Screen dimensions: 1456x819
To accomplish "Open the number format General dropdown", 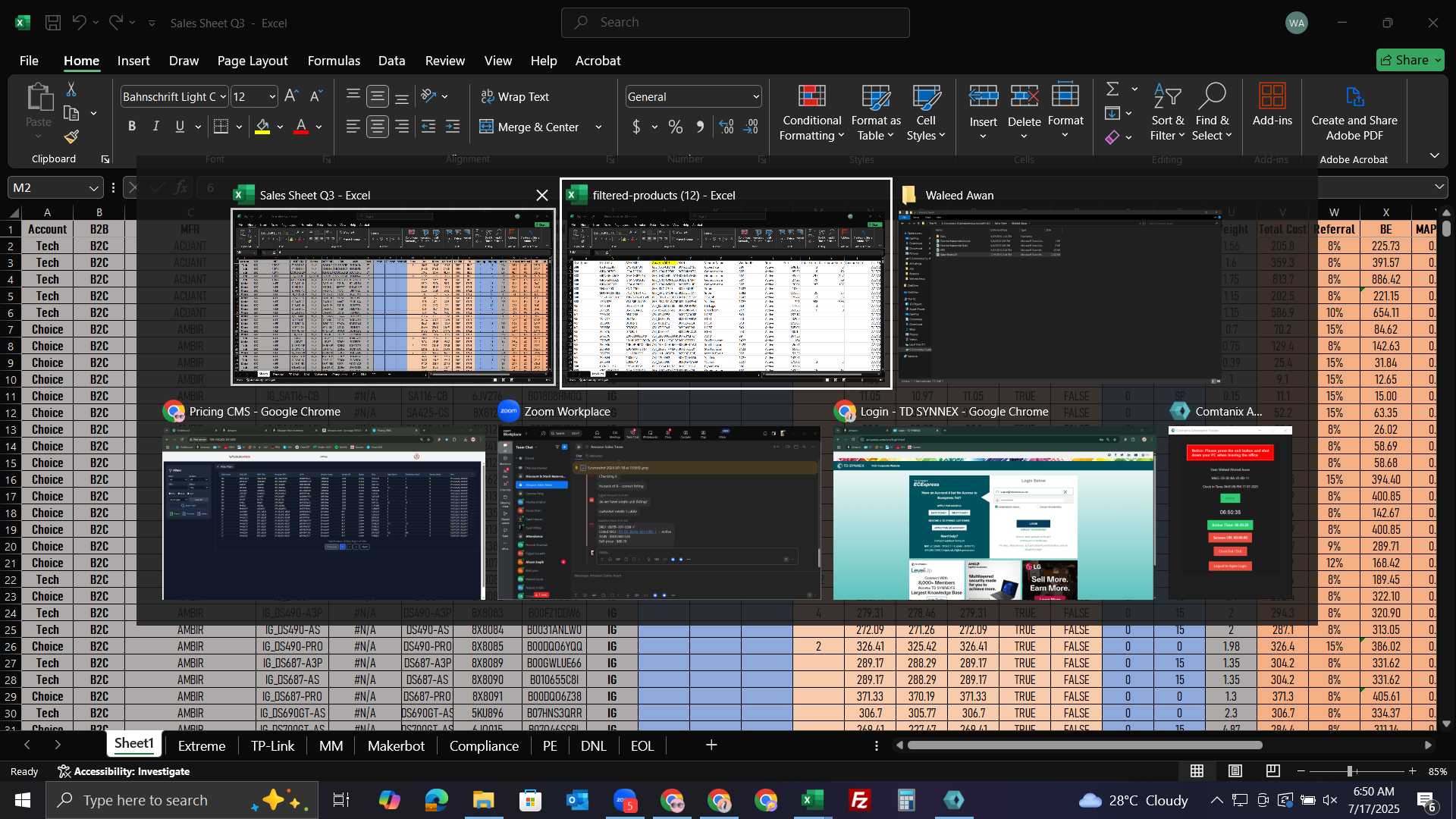I will tap(756, 96).
